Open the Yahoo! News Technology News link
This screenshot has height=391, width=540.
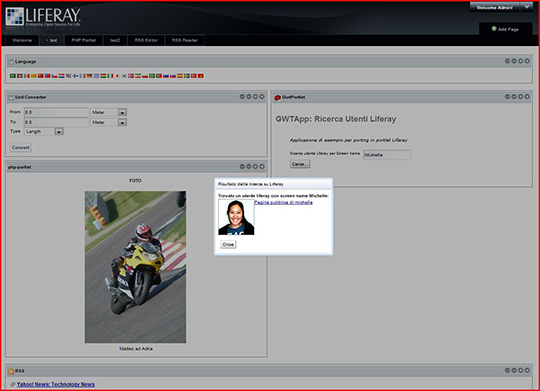pos(56,384)
